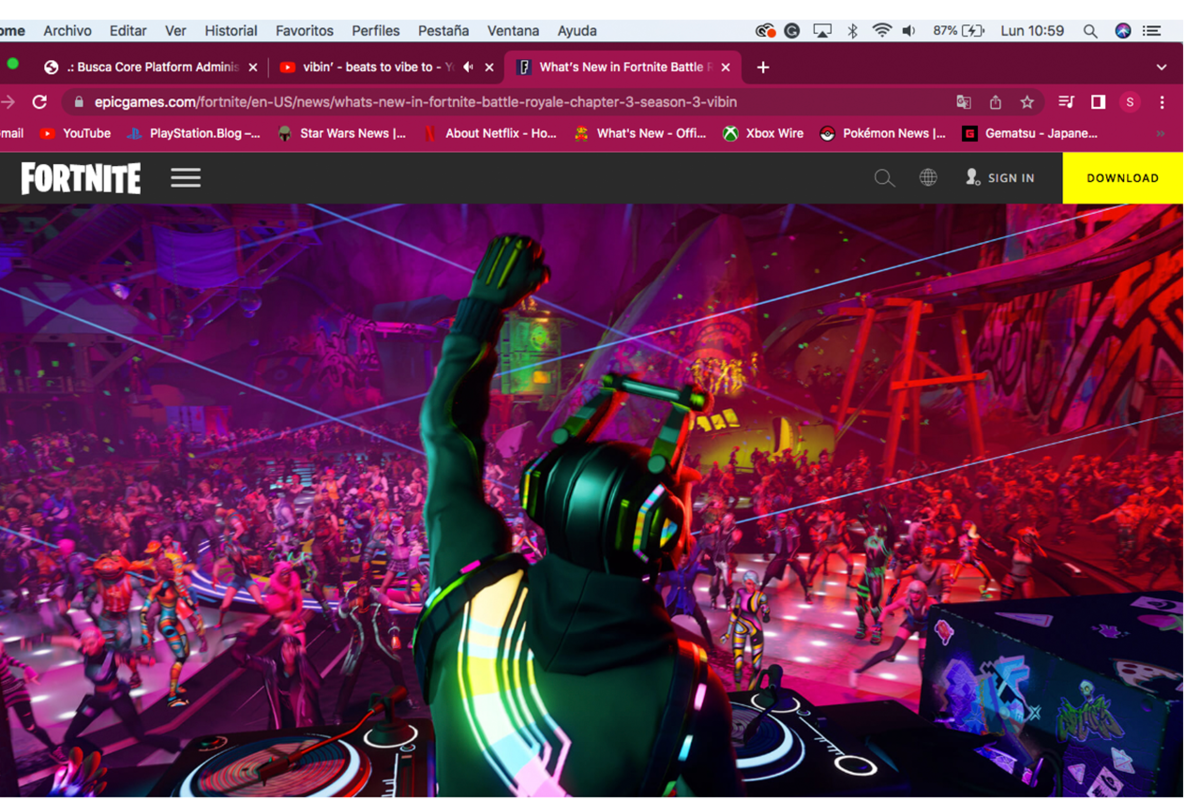
Task: Click the SIGN IN link
Action: (1000, 178)
